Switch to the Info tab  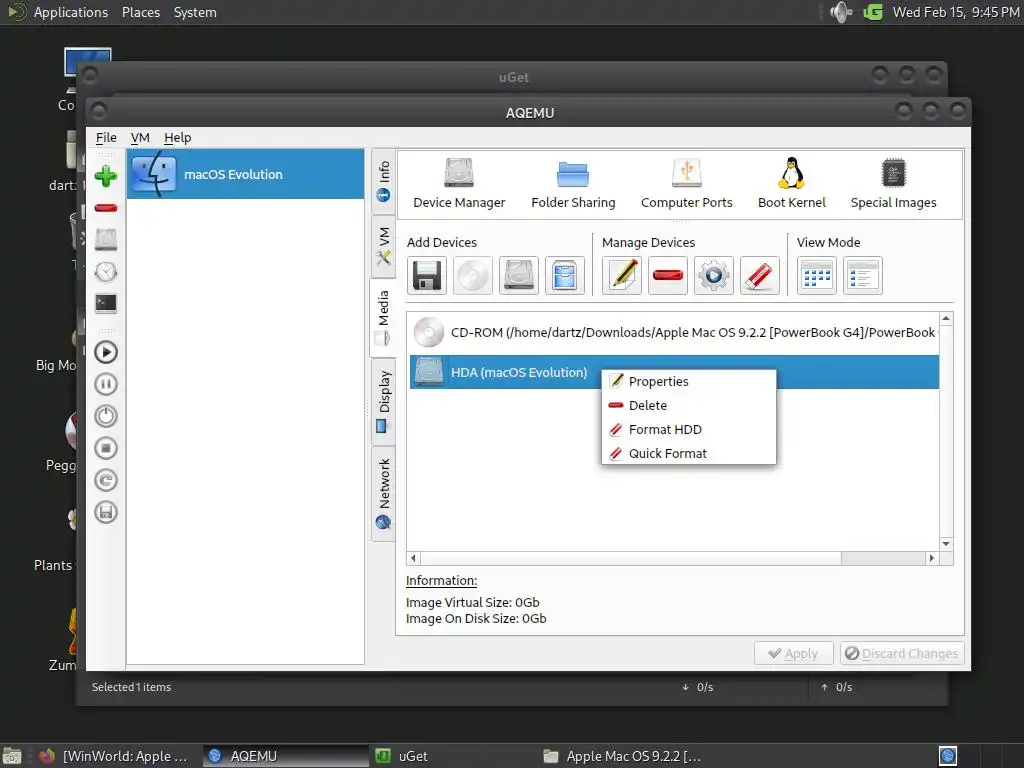(383, 181)
